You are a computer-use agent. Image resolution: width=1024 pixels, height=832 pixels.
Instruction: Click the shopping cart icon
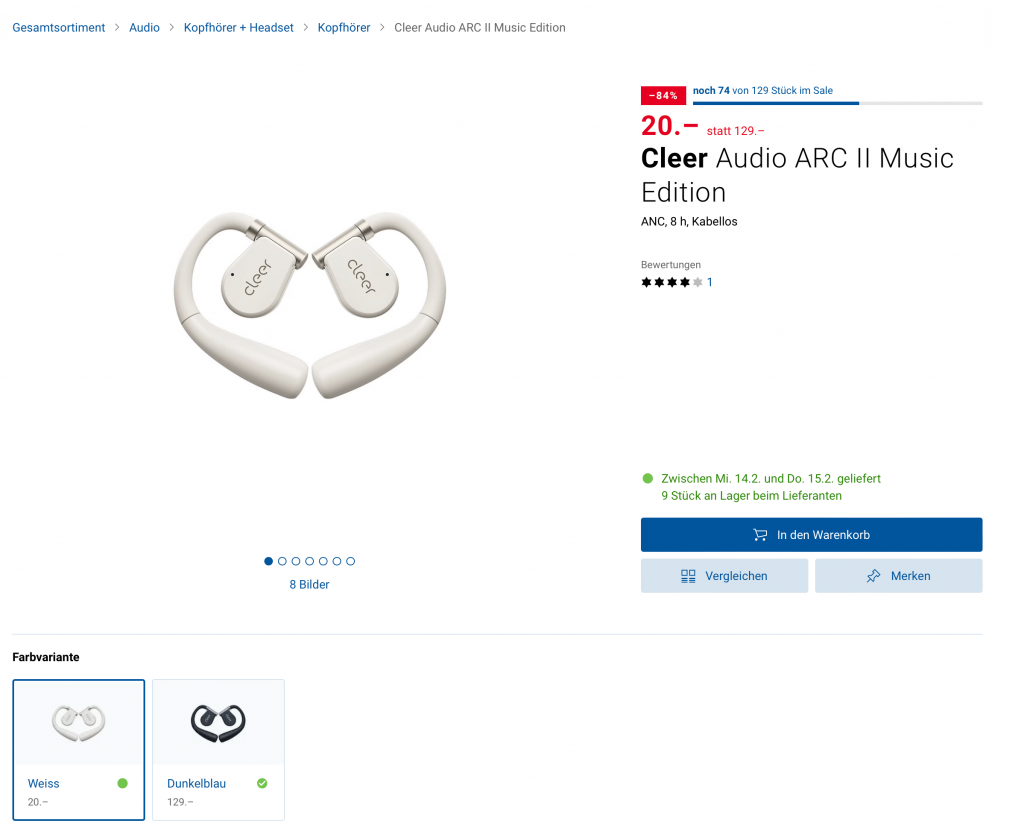coord(760,535)
